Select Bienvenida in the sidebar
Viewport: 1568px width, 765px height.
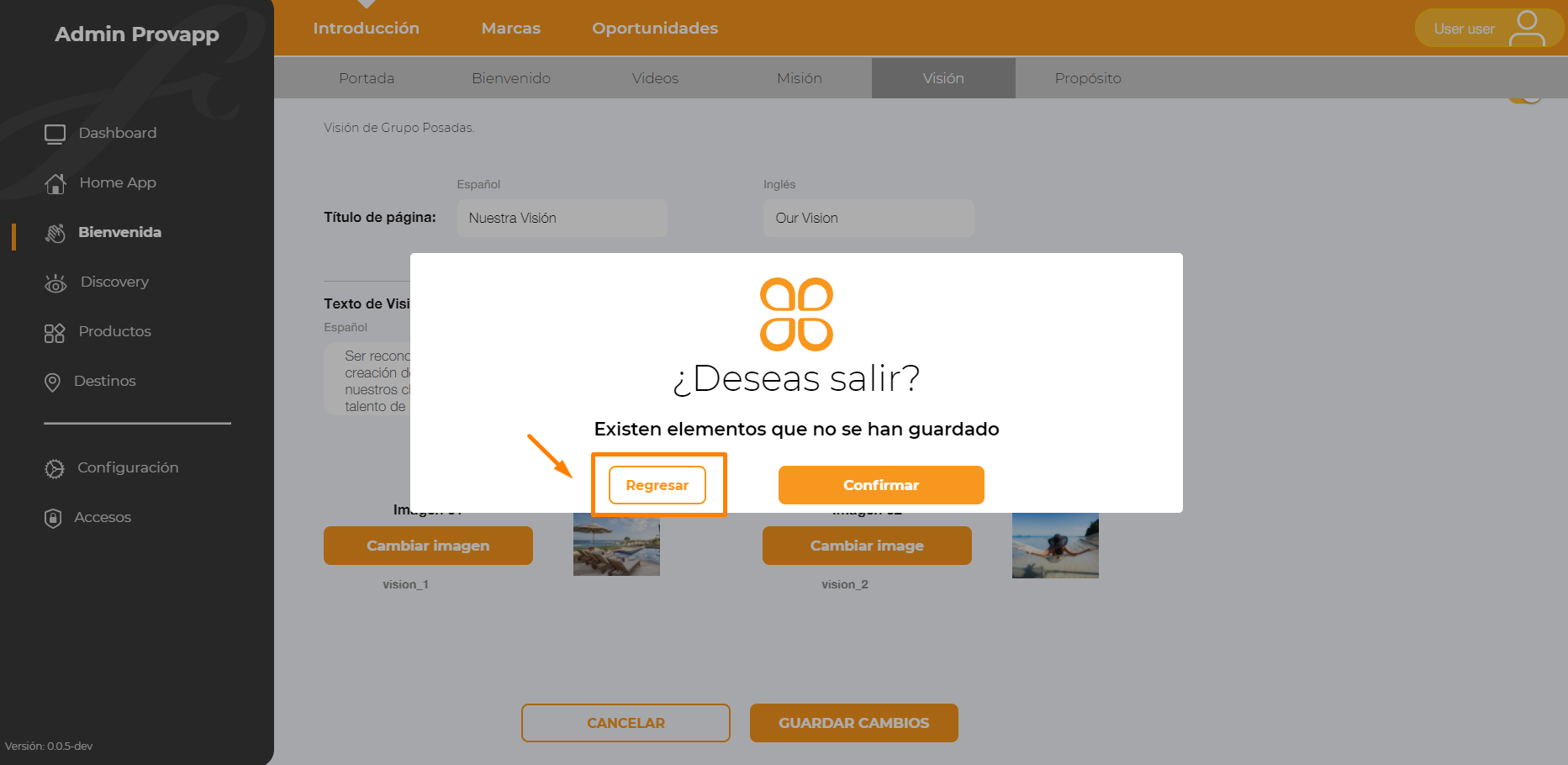tap(120, 232)
